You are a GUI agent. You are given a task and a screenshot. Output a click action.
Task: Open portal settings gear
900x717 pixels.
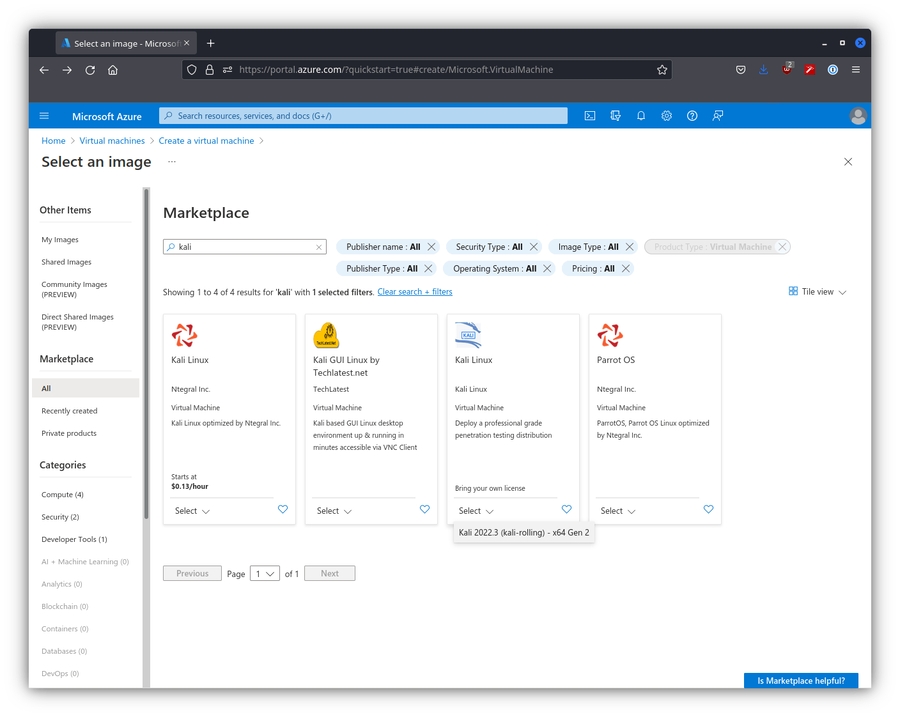(x=667, y=116)
